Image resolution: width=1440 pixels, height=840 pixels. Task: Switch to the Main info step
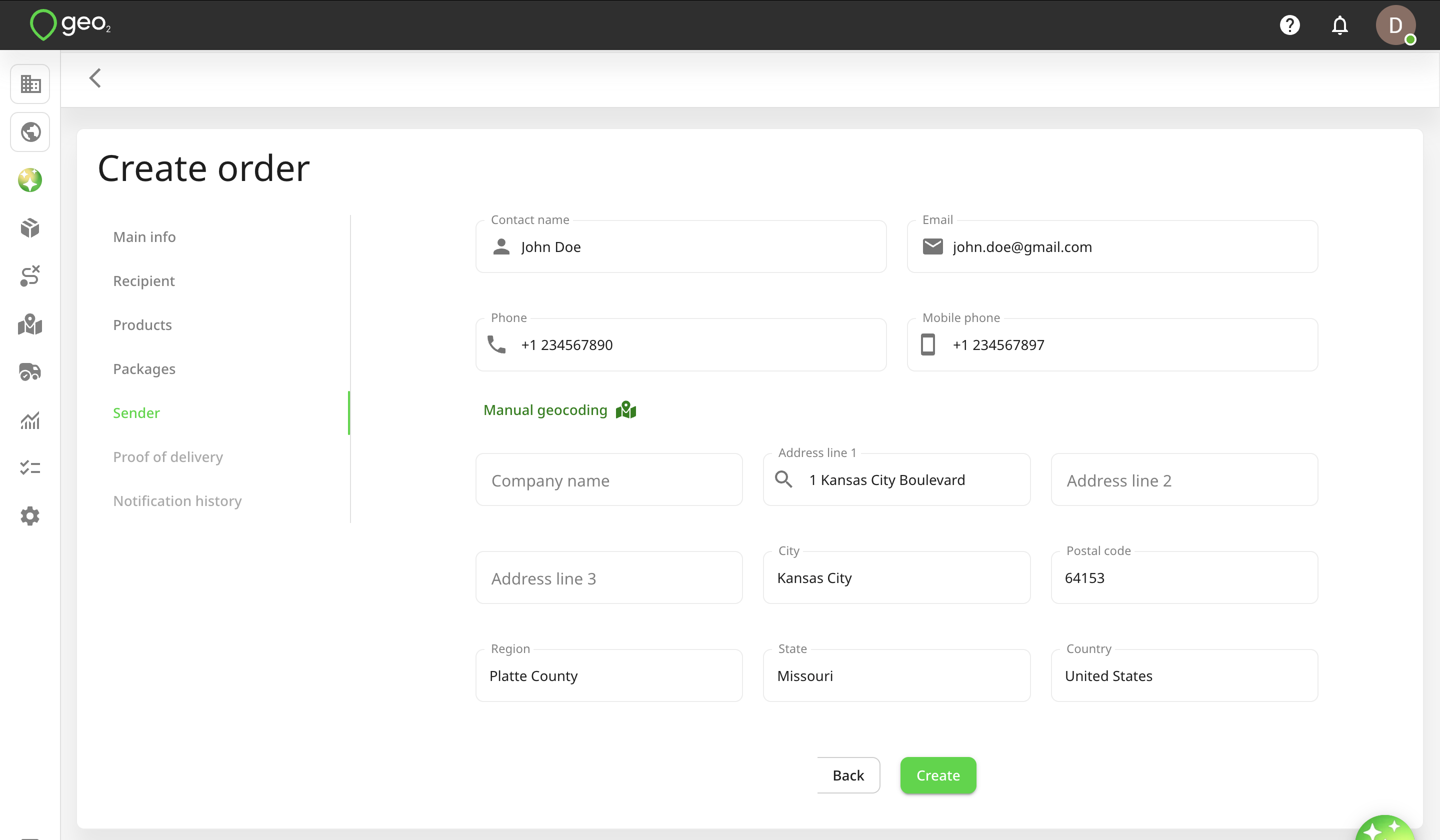point(144,236)
